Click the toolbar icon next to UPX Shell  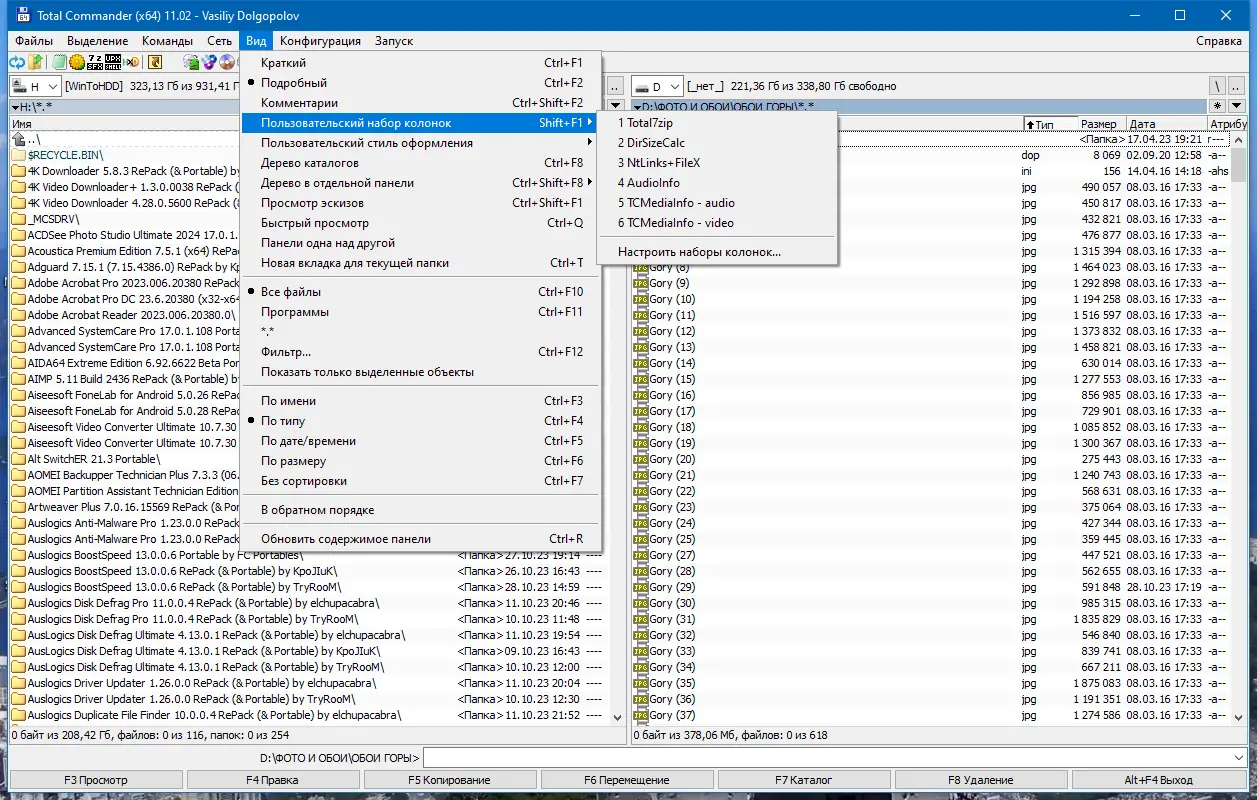[x=131, y=62]
